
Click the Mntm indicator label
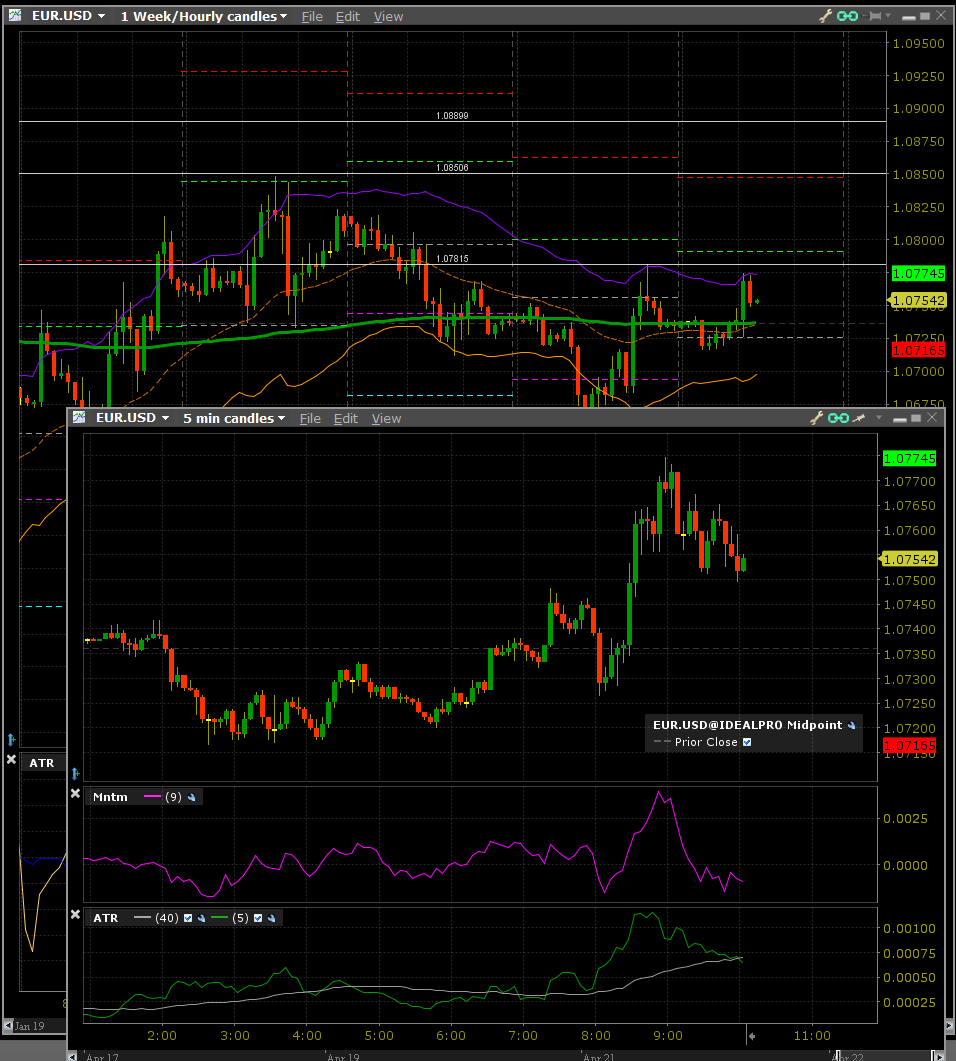point(110,797)
